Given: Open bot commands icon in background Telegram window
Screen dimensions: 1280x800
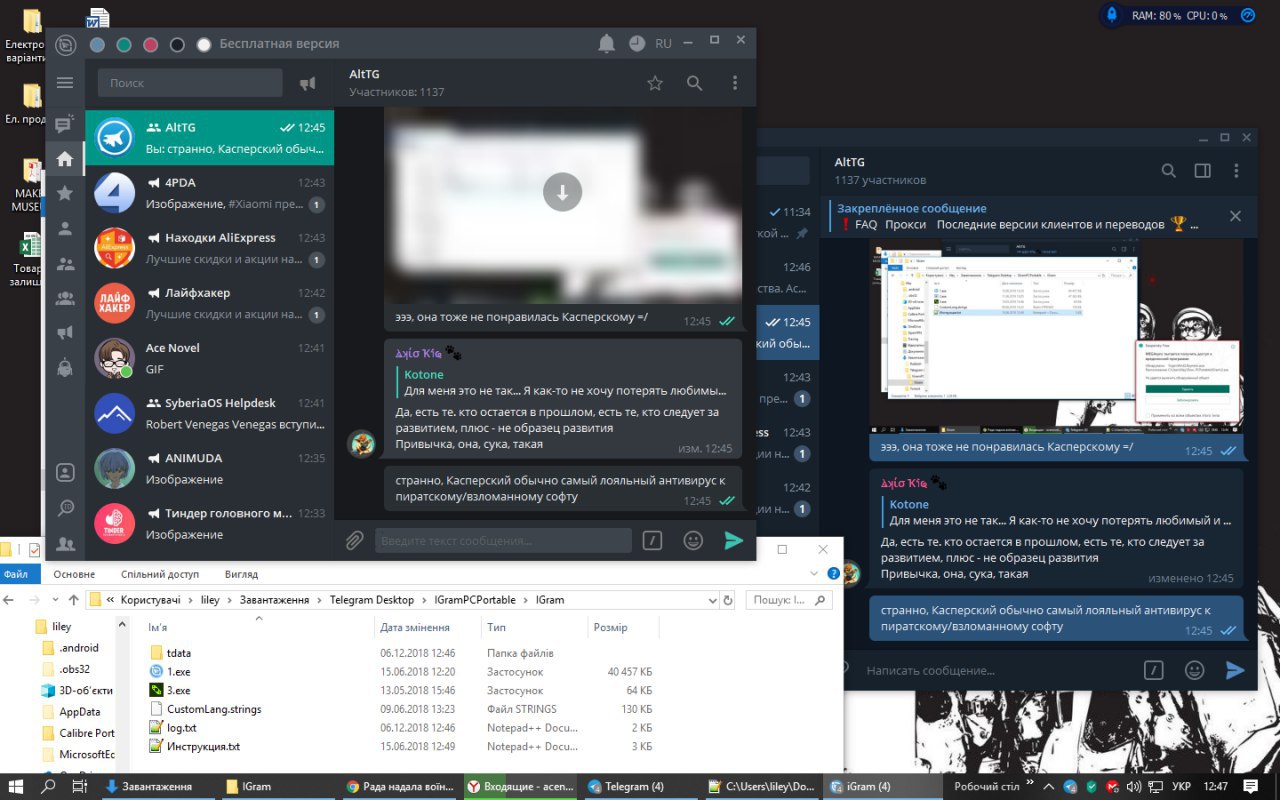Looking at the screenshot, I should [x=1153, y=670].
